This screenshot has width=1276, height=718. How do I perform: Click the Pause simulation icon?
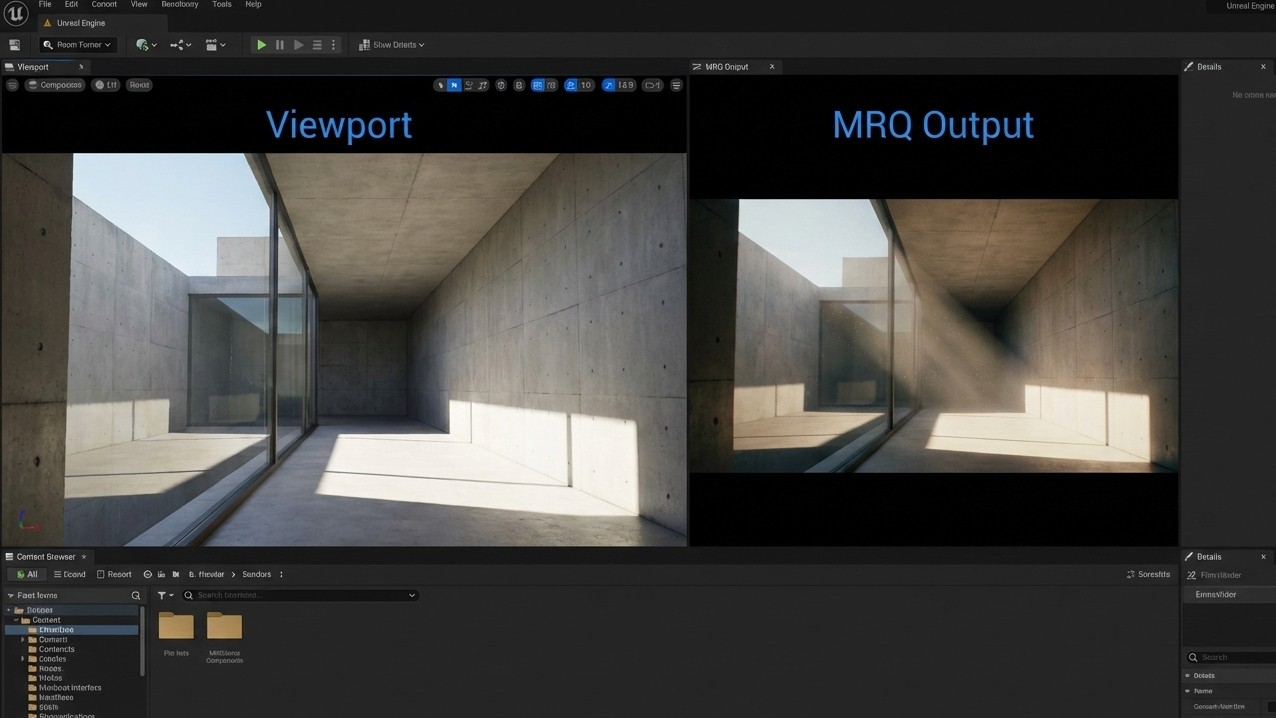pyautogui.click(x=279, y=45)
